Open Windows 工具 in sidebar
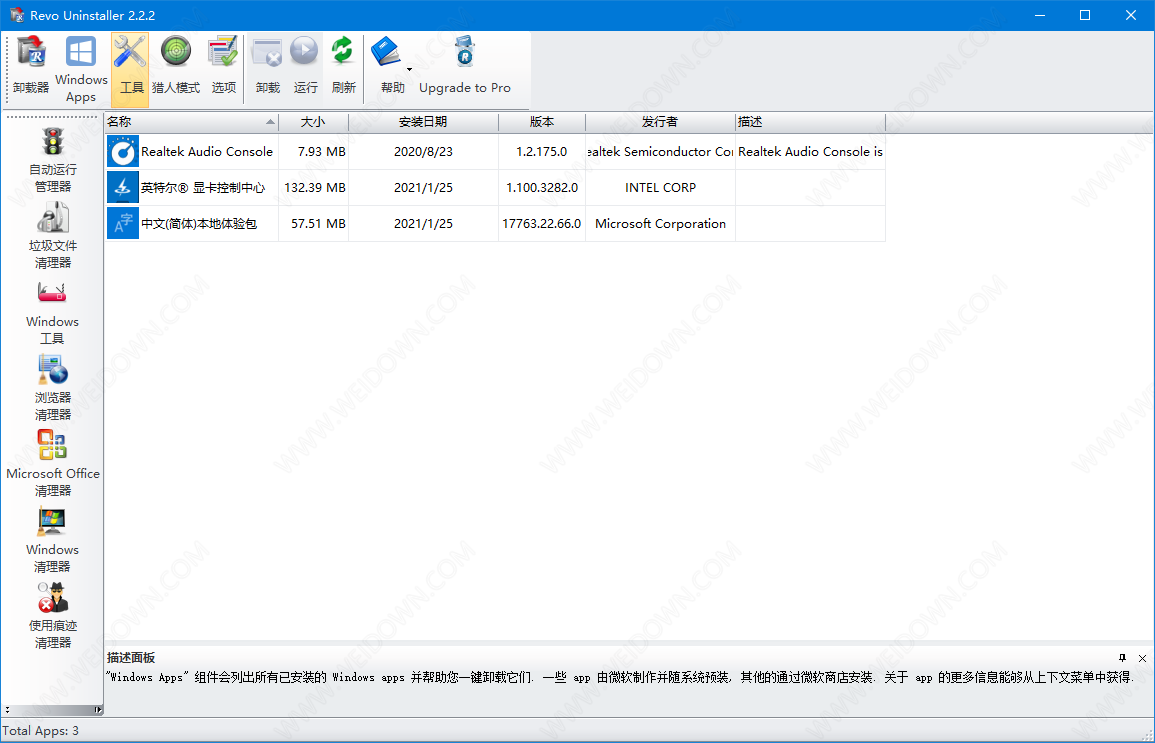This screenshot has width=1155, height=743. [52, 313]
